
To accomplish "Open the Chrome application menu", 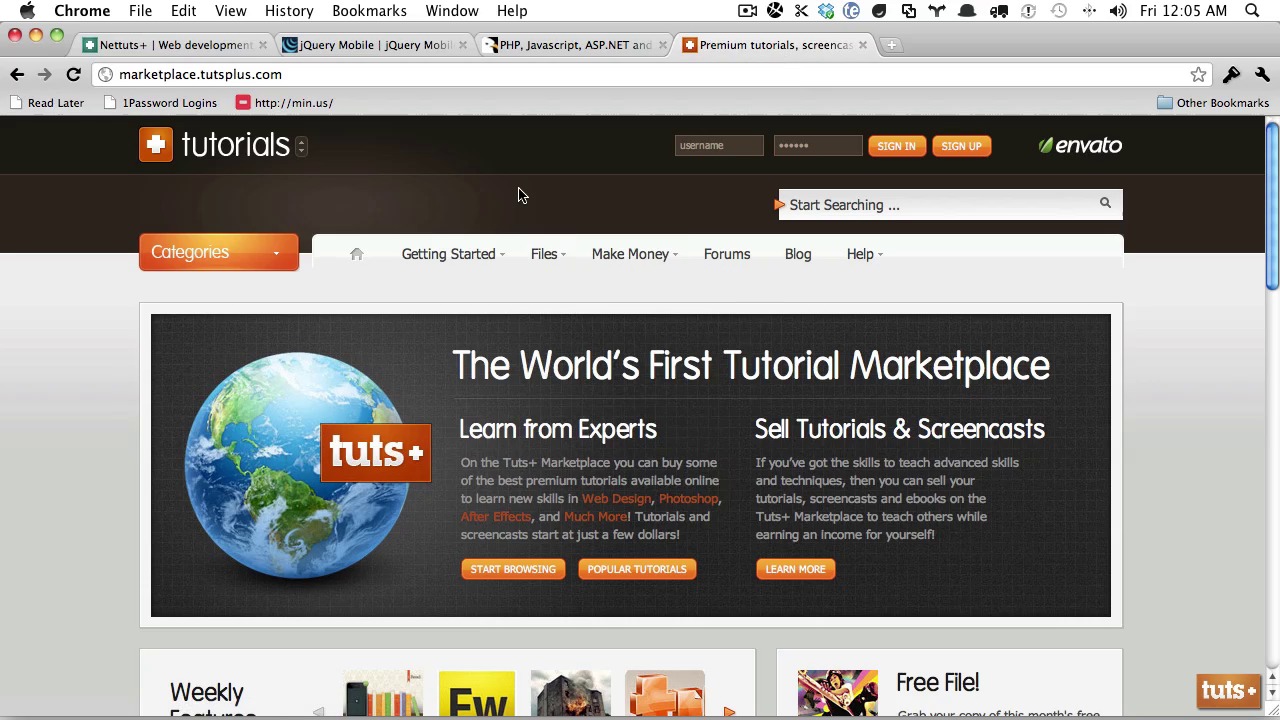I will 82,11.
